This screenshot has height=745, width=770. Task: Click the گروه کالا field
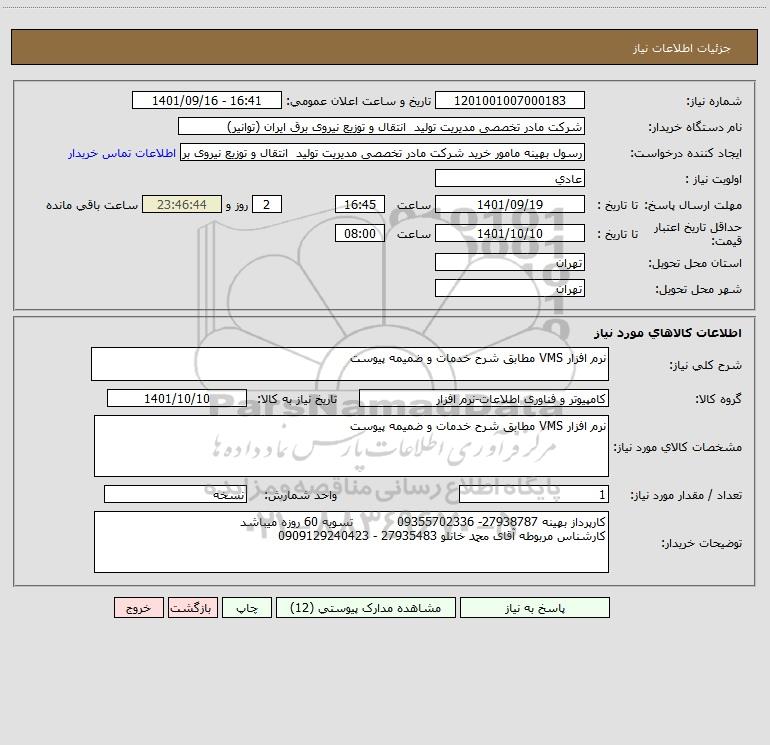(484, 398)
